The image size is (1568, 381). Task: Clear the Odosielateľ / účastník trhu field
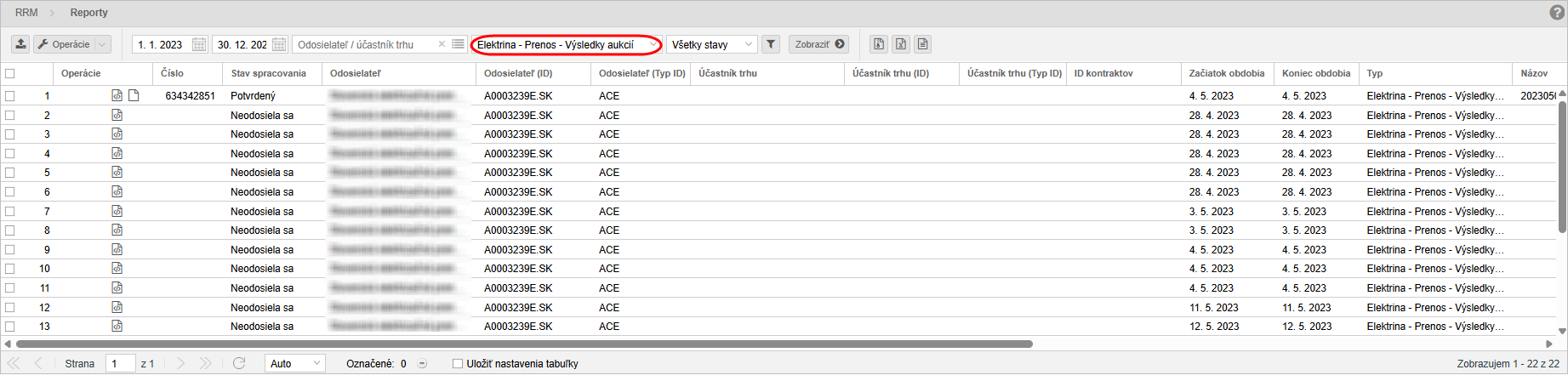pos(442,44)
